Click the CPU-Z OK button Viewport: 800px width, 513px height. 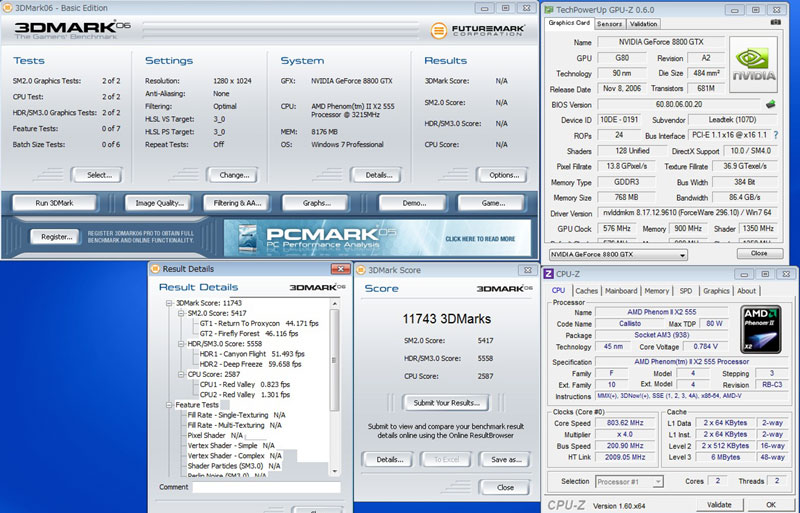(x=770, y=505)
